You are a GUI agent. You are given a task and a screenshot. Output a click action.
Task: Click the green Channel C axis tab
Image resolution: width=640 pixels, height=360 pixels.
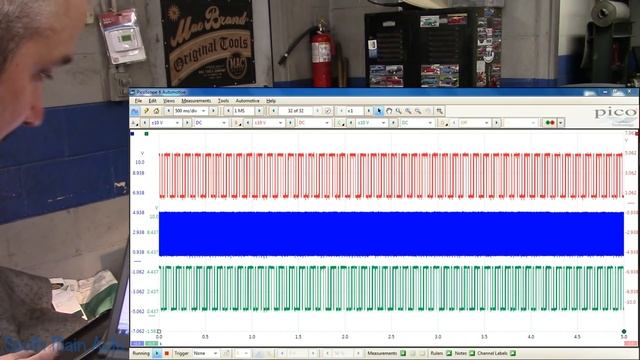pos(152,344)
